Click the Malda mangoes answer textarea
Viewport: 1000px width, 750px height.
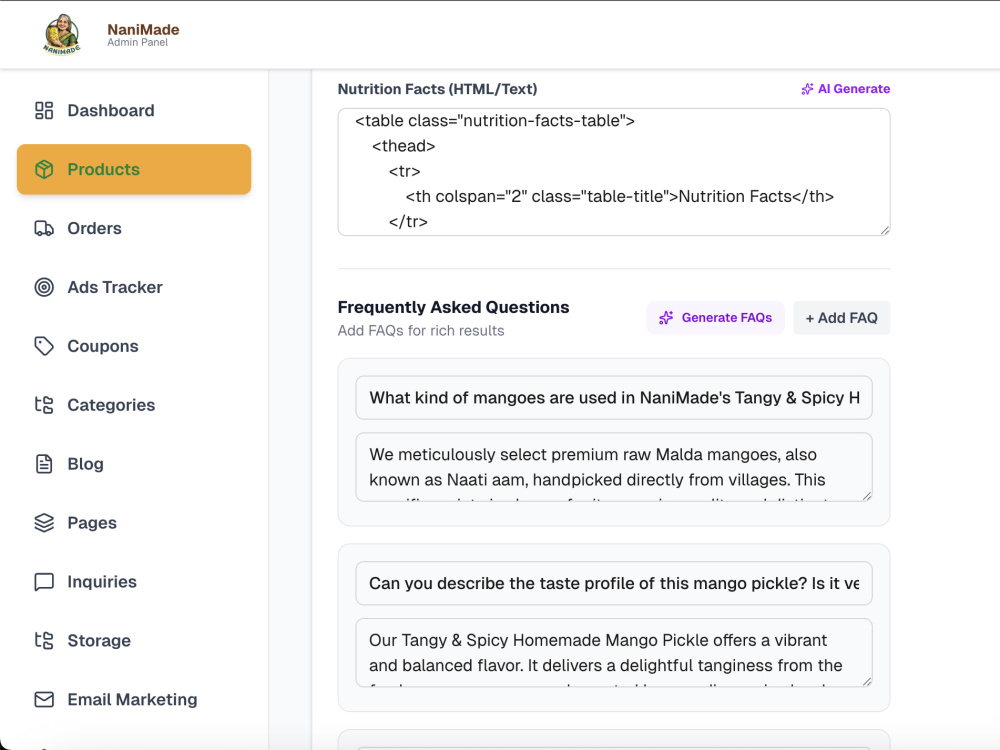pos(614,467)
